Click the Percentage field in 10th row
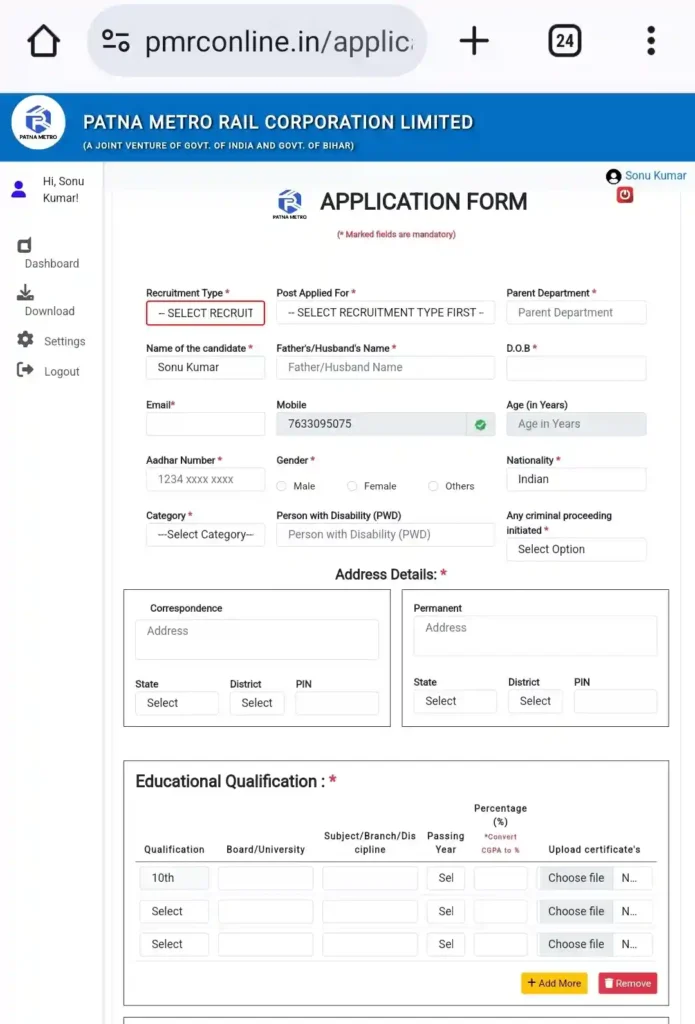The image size is (695, 1024). point(500,878)
